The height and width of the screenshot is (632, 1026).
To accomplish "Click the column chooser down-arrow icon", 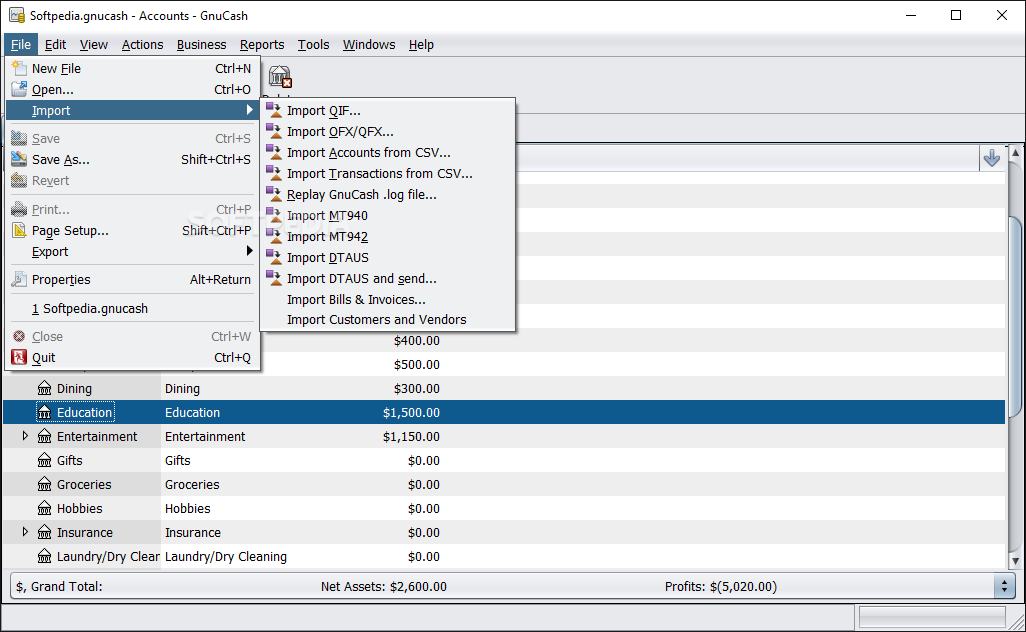I will (x=991, y=158).
